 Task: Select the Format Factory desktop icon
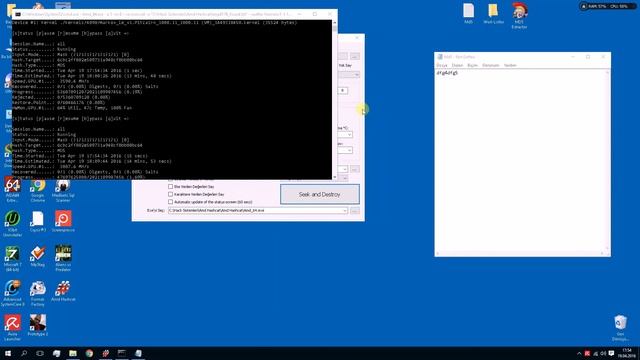tap(38, 293)
